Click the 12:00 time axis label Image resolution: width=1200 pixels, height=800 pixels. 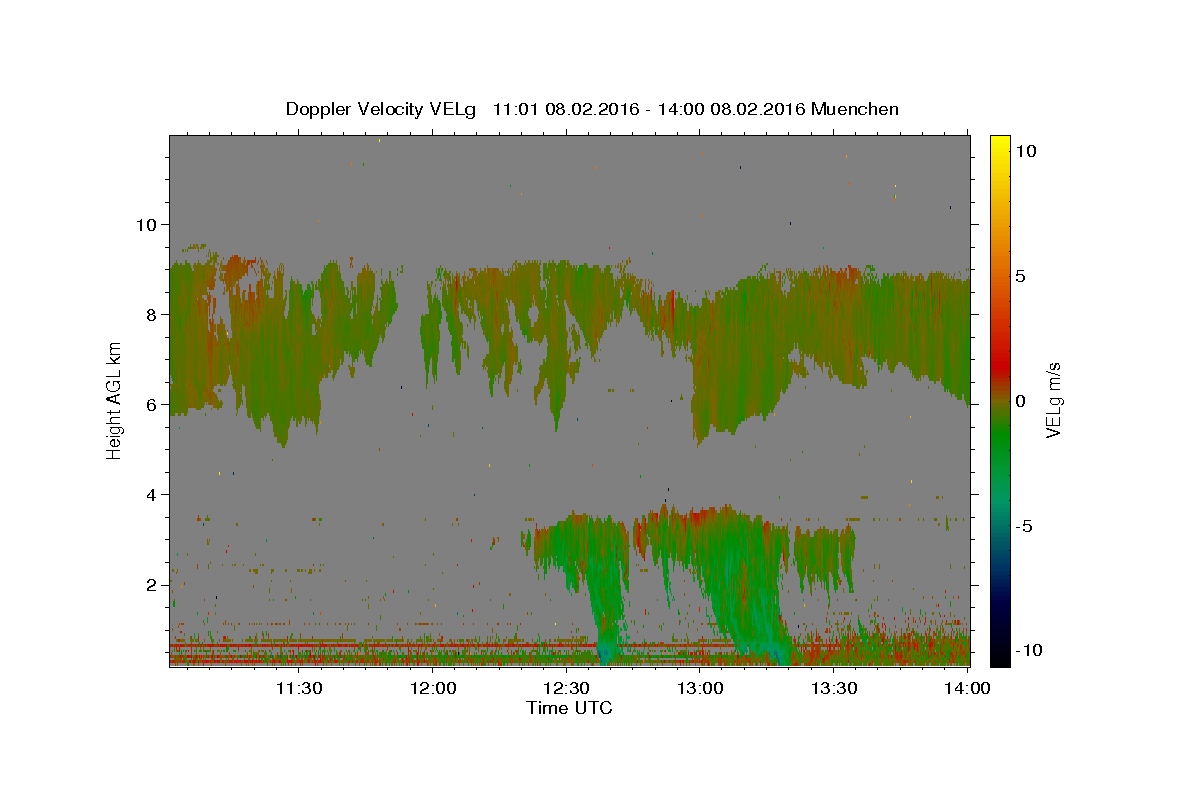(433, 688)
